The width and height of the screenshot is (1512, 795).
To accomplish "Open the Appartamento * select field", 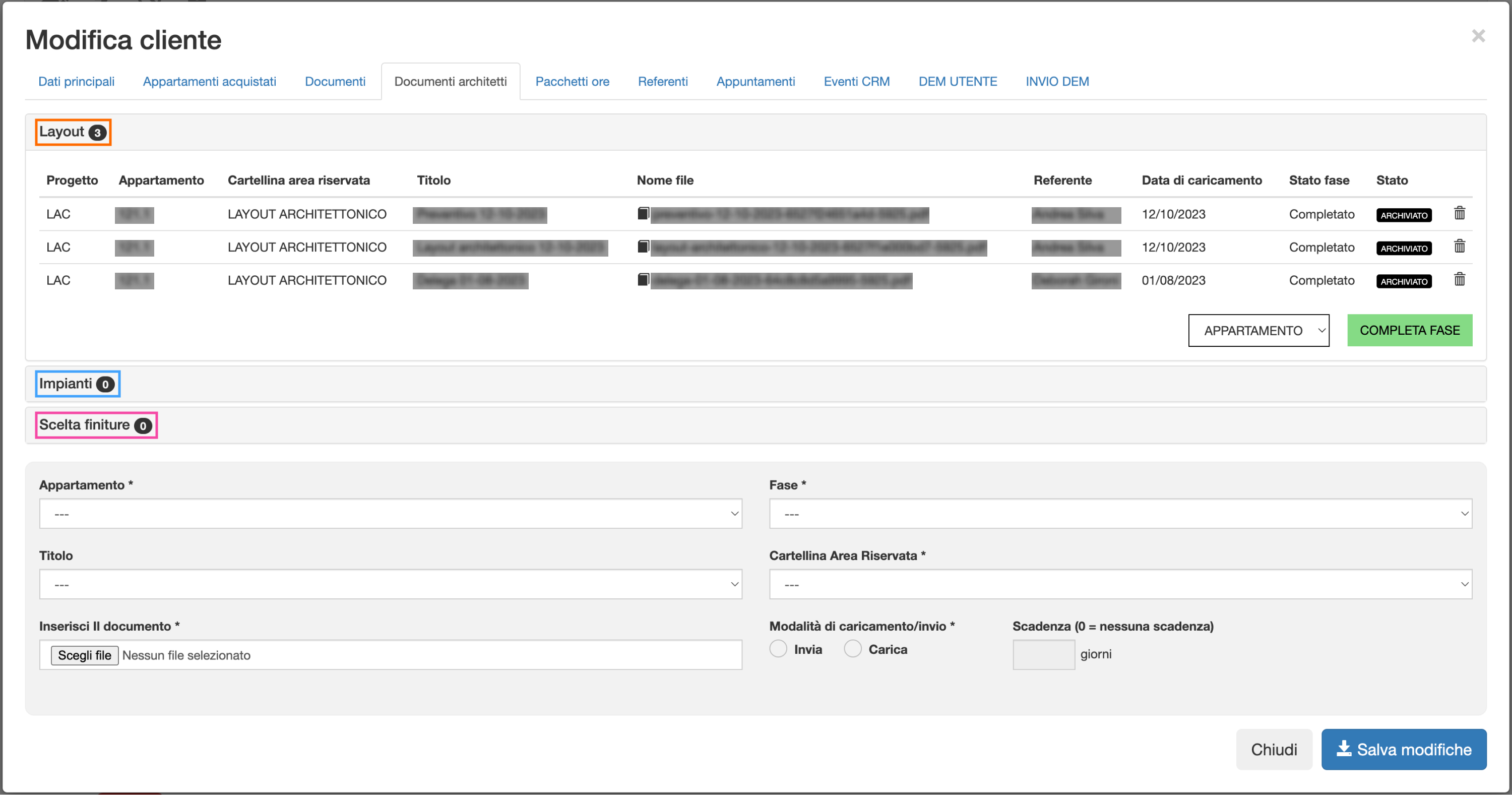I will point(390,514).
